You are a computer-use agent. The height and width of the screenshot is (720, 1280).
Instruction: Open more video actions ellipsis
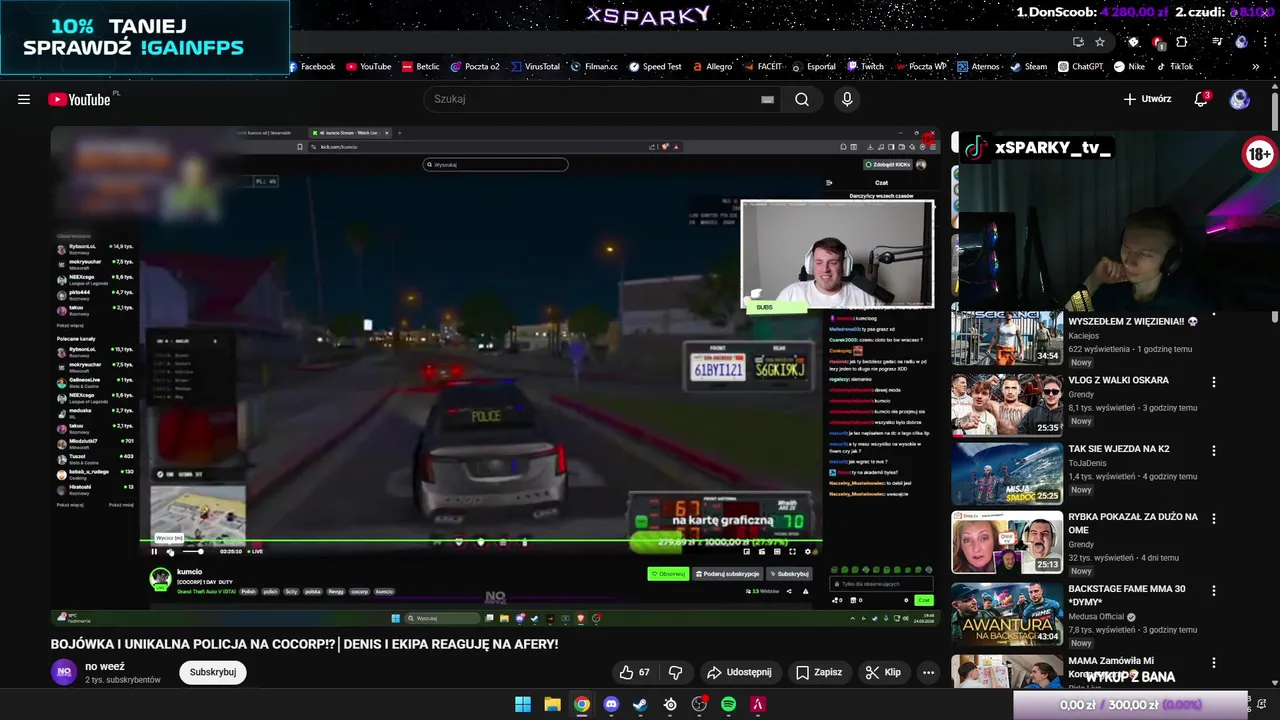[x=928, y=672]
